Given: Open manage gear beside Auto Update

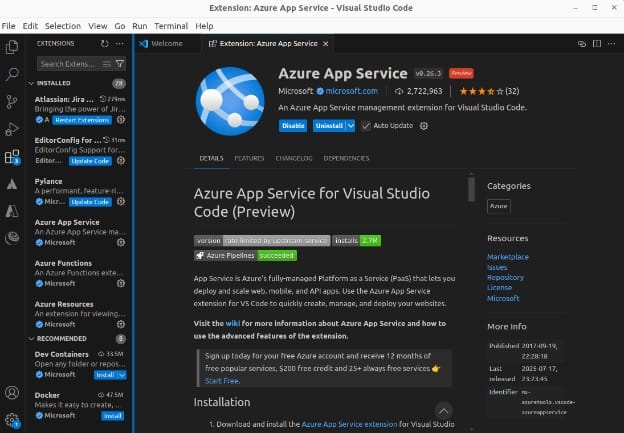Looking at the screenshot, I should point(424,126).
